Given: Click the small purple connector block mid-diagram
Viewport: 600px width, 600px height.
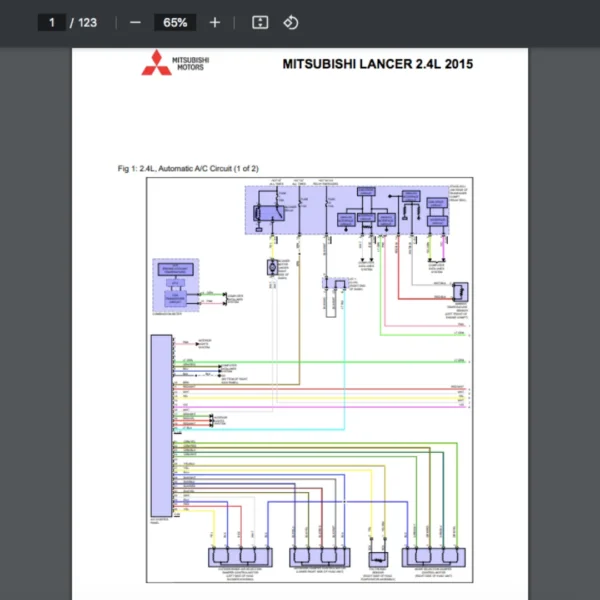Looking at the screenshot, I should tap(332, 284).
